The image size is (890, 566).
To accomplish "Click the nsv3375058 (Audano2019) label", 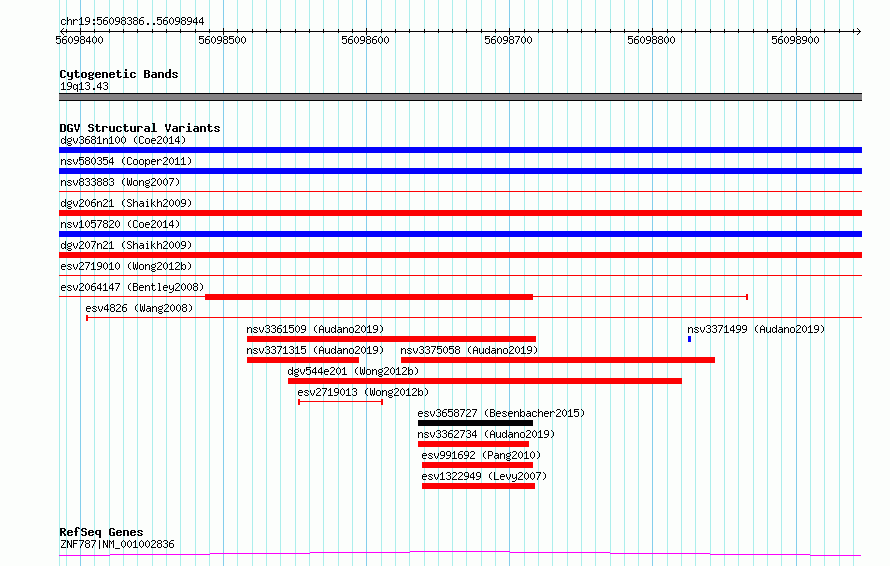I will coord(469,350).
